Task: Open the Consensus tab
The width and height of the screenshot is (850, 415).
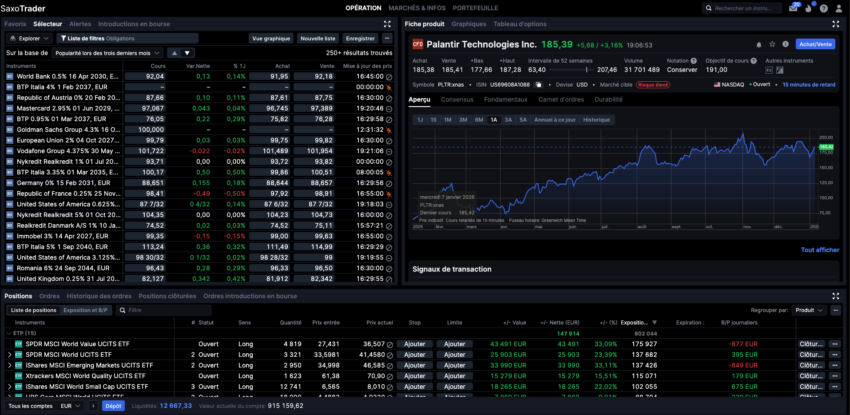Action: 457,100
